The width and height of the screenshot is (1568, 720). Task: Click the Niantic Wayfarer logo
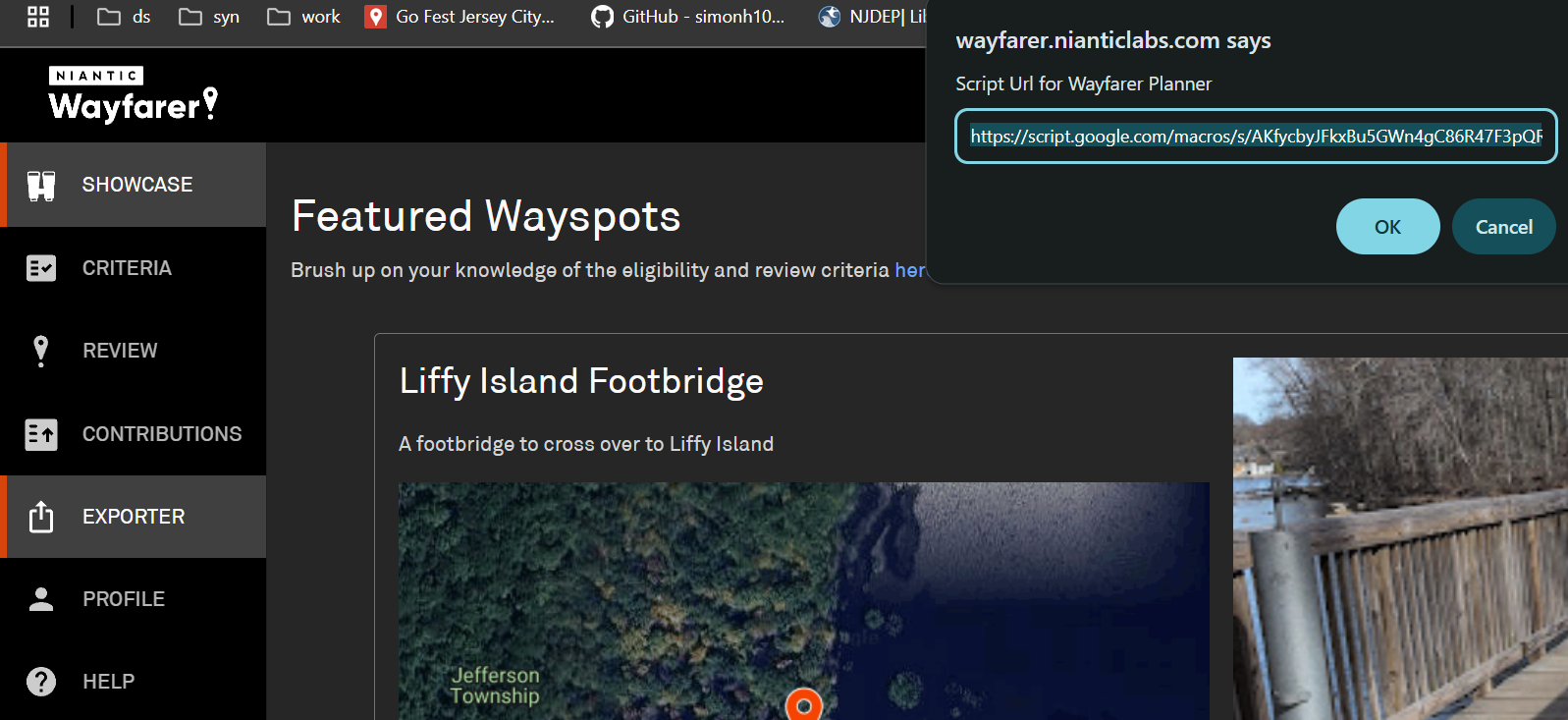(x=134, y=94)
